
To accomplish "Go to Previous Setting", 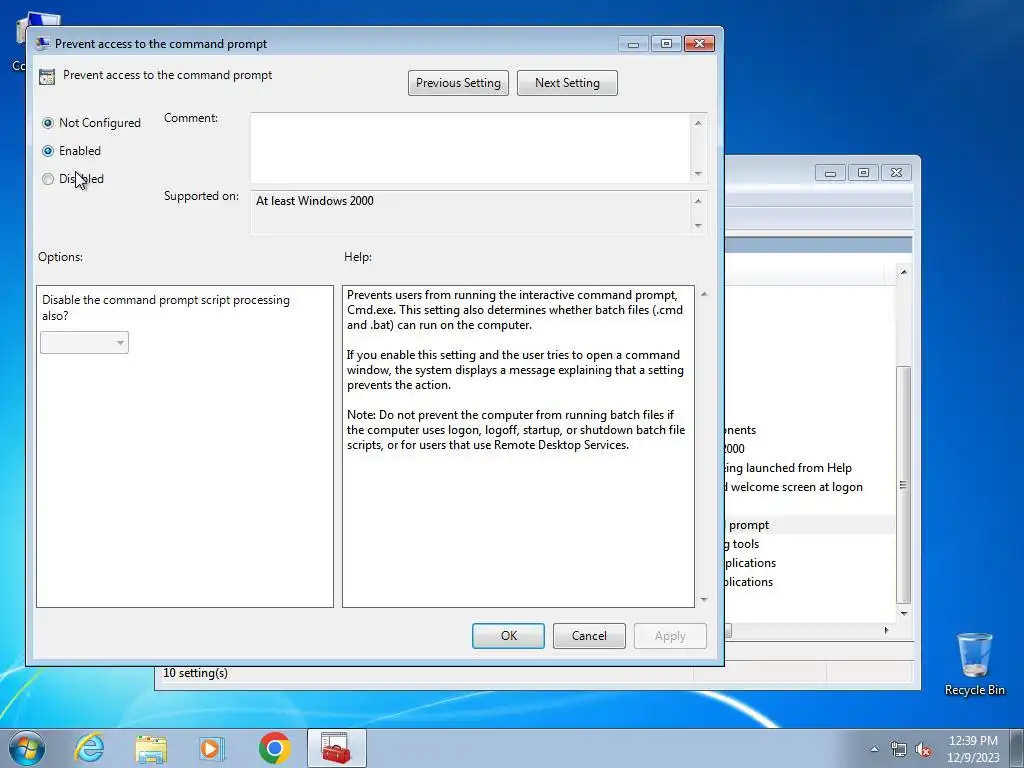I will (458, 83).
